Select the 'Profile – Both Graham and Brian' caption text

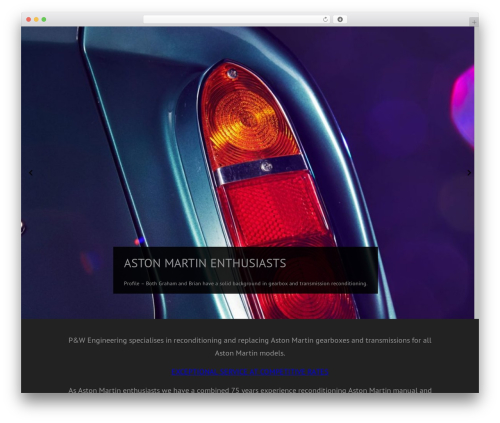click(245, 283)
